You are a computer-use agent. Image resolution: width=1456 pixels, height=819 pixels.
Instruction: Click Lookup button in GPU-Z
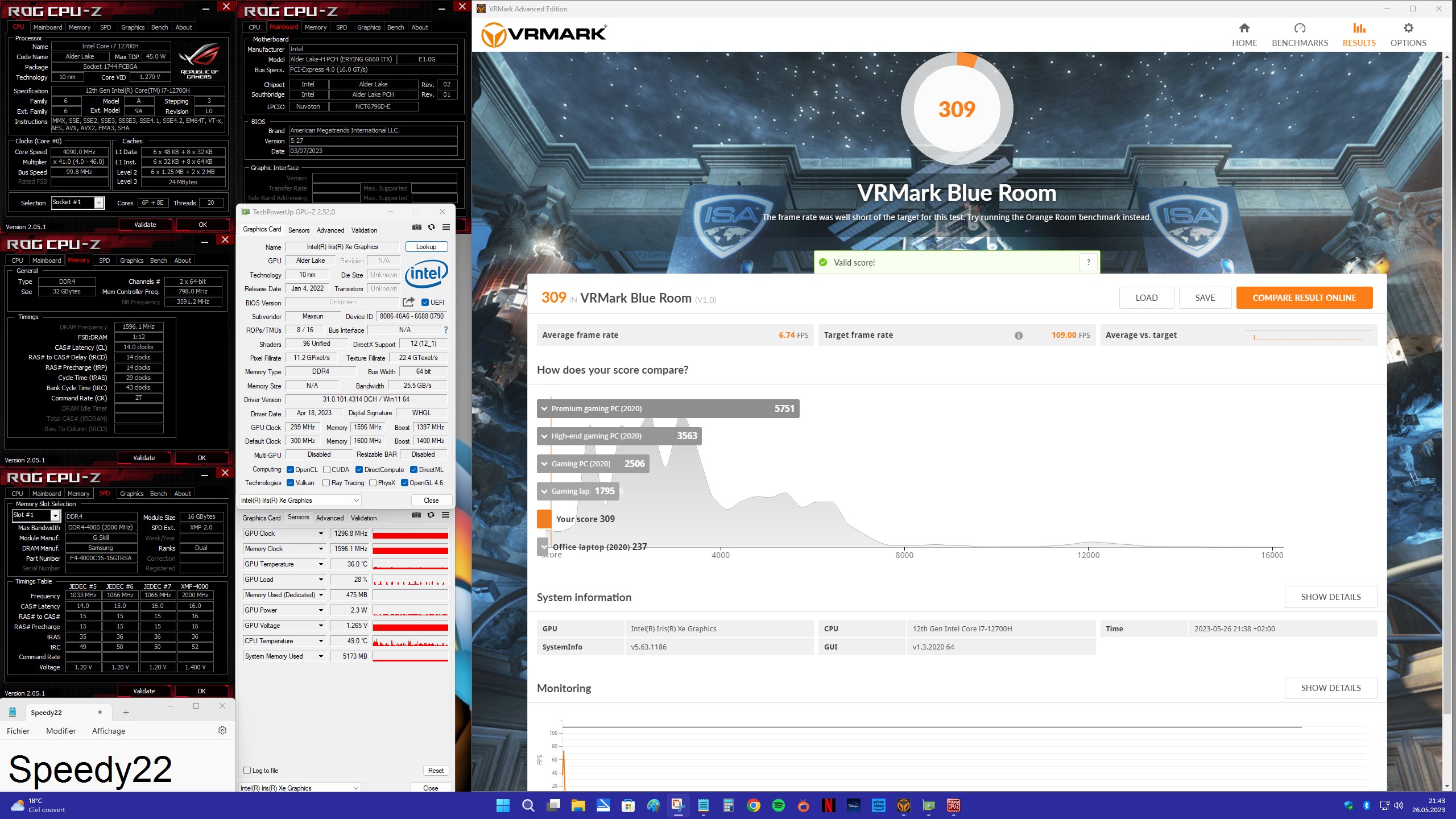pos(426,247)
